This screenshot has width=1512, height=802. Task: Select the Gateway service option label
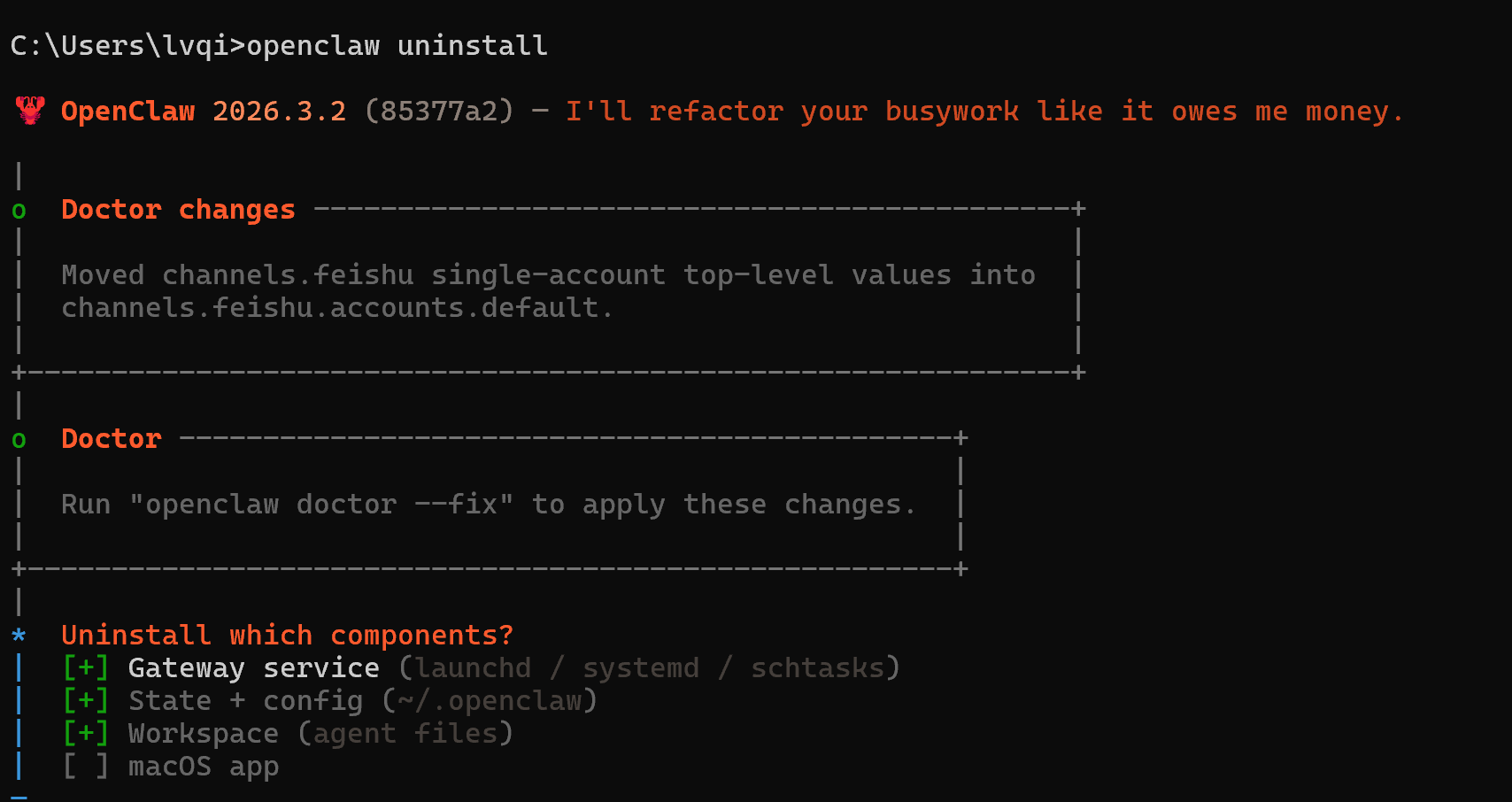[x=253, y=668]
